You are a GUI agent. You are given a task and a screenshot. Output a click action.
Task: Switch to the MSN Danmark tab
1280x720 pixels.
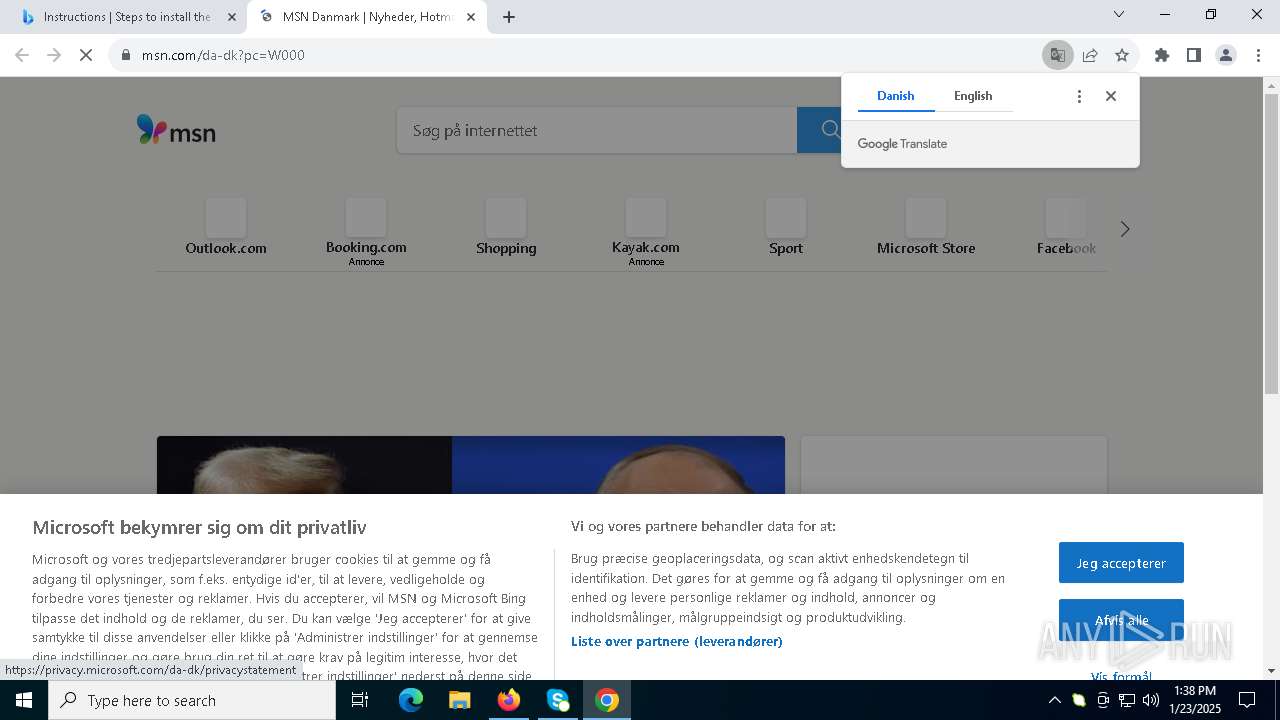coord(367,17)
